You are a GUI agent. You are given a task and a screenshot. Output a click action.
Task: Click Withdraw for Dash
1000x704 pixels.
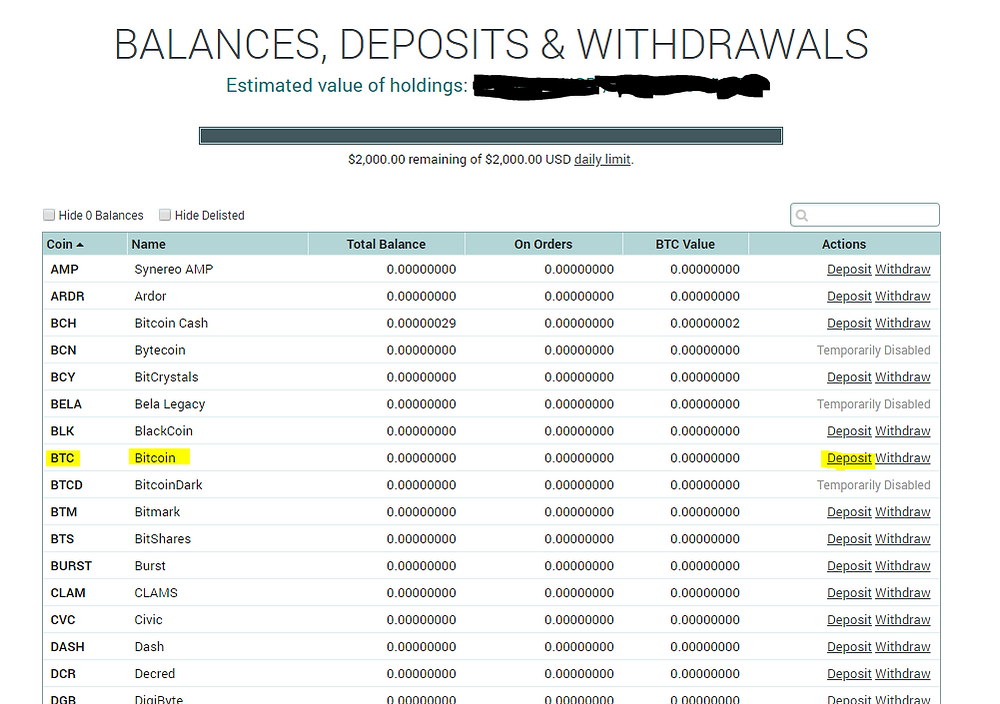pyautogui.click(x=902, y=647)
